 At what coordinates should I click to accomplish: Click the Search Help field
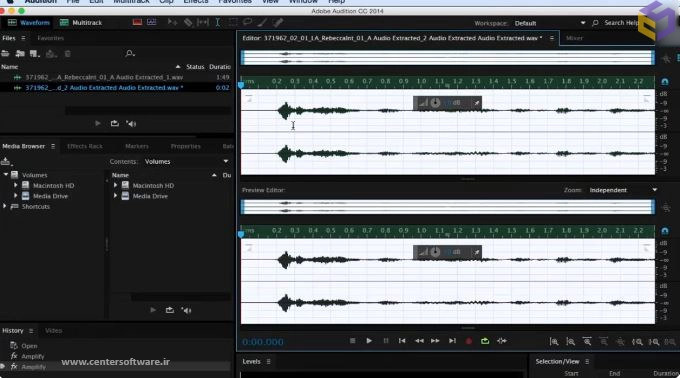click(x=620, y=23)
